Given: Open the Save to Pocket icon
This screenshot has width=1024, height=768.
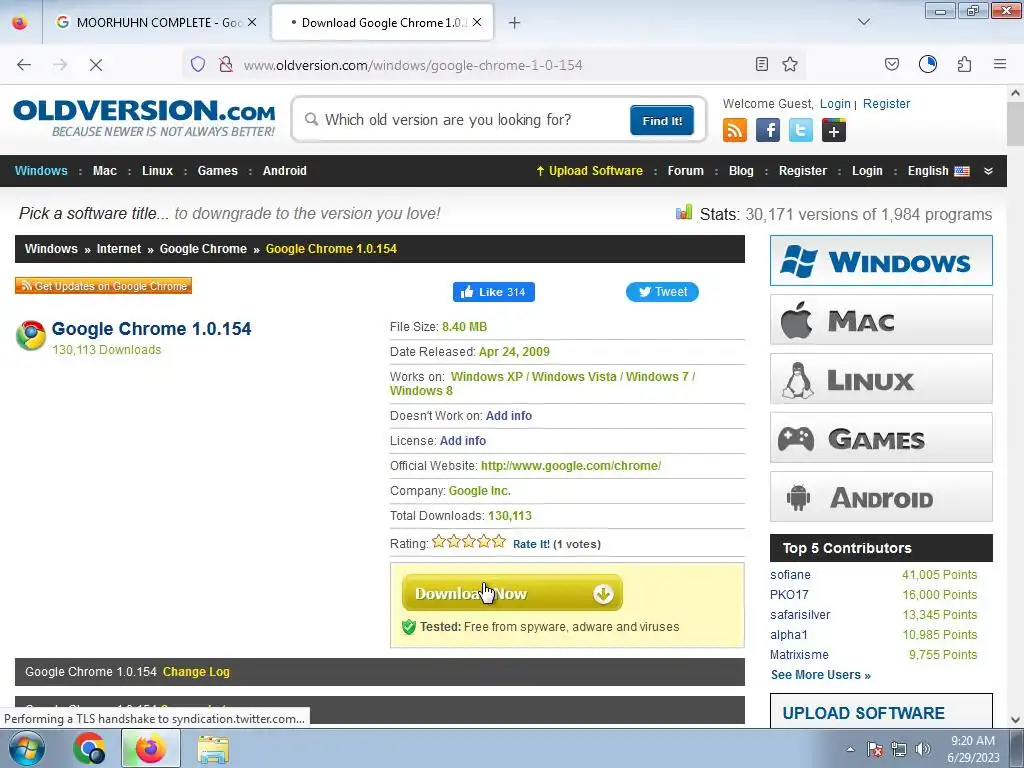Looking at the screenshot, I should tap(891, 64).
